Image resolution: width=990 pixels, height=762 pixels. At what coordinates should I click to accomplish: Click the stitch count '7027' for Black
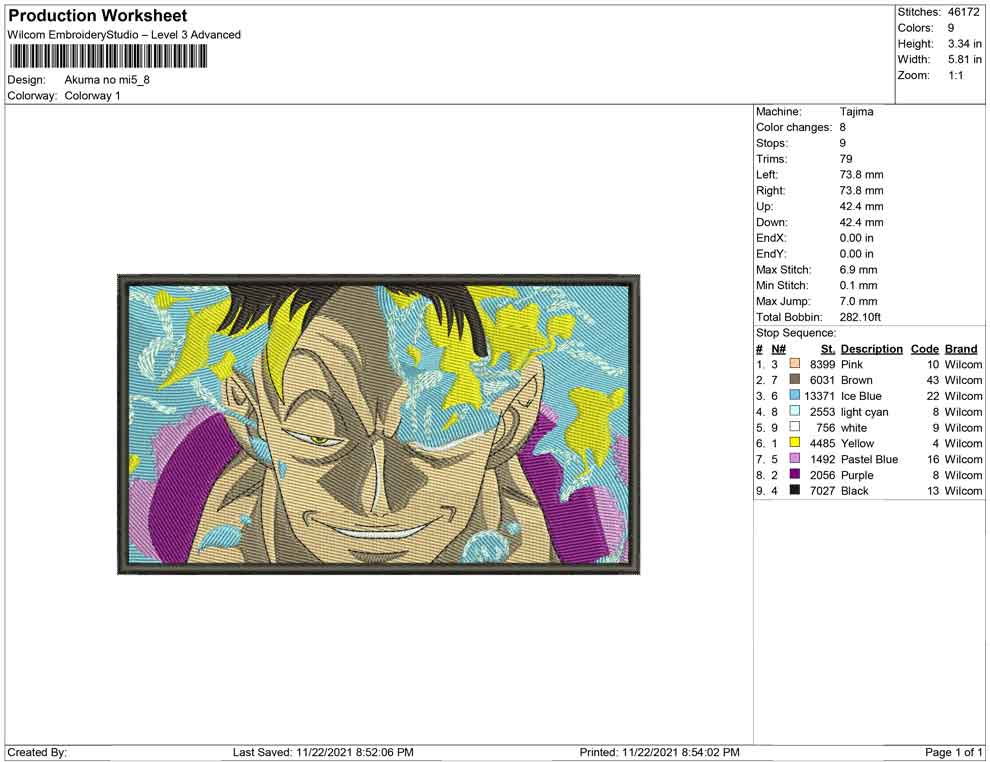[x=822, y=491]
